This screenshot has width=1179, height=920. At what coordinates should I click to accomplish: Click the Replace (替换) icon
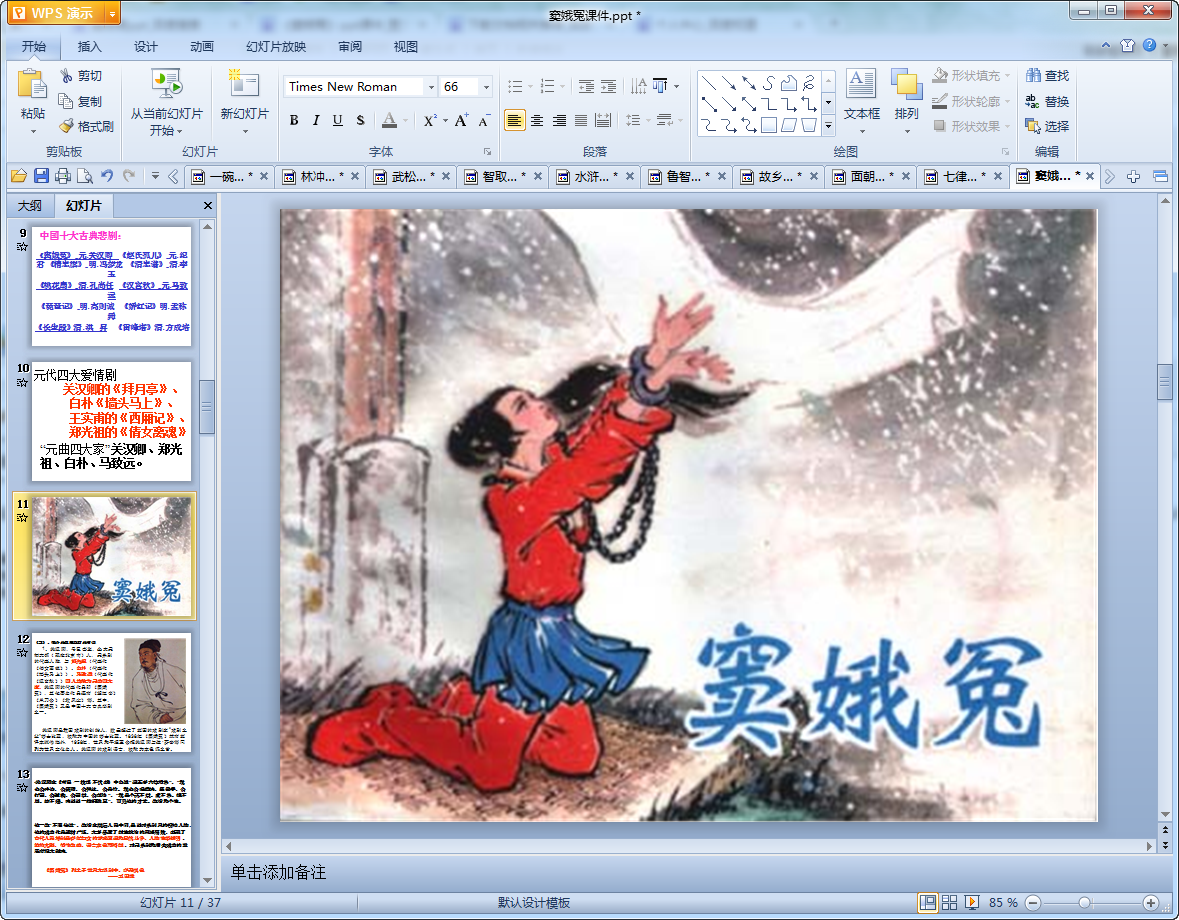click(x=1033, y=101)
